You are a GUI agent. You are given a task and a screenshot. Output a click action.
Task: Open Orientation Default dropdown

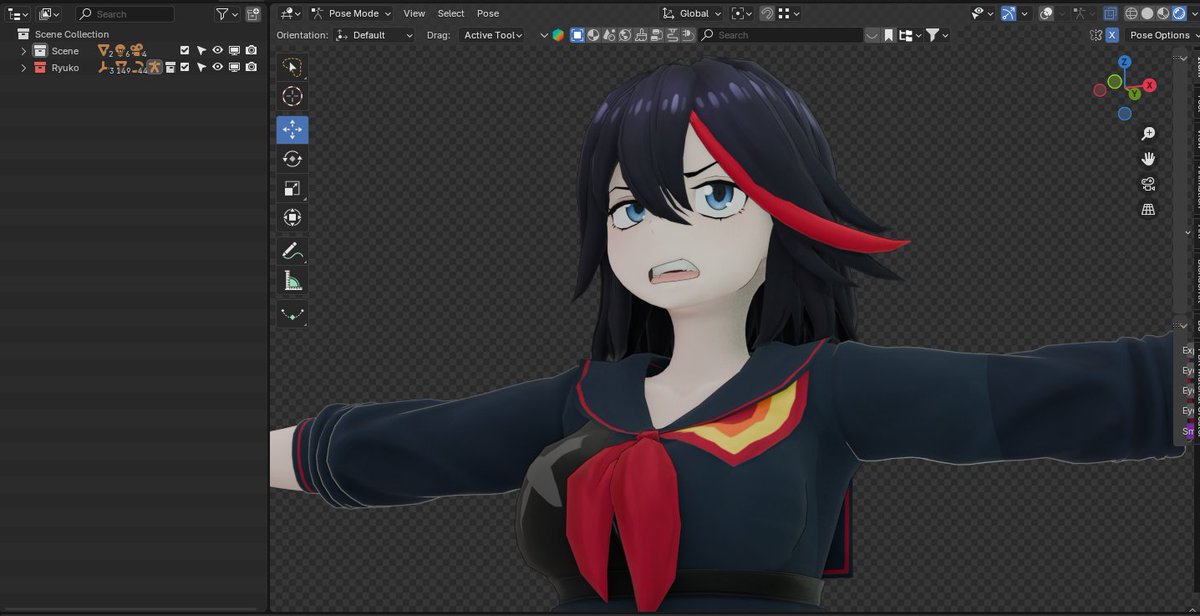coord(375,35)
